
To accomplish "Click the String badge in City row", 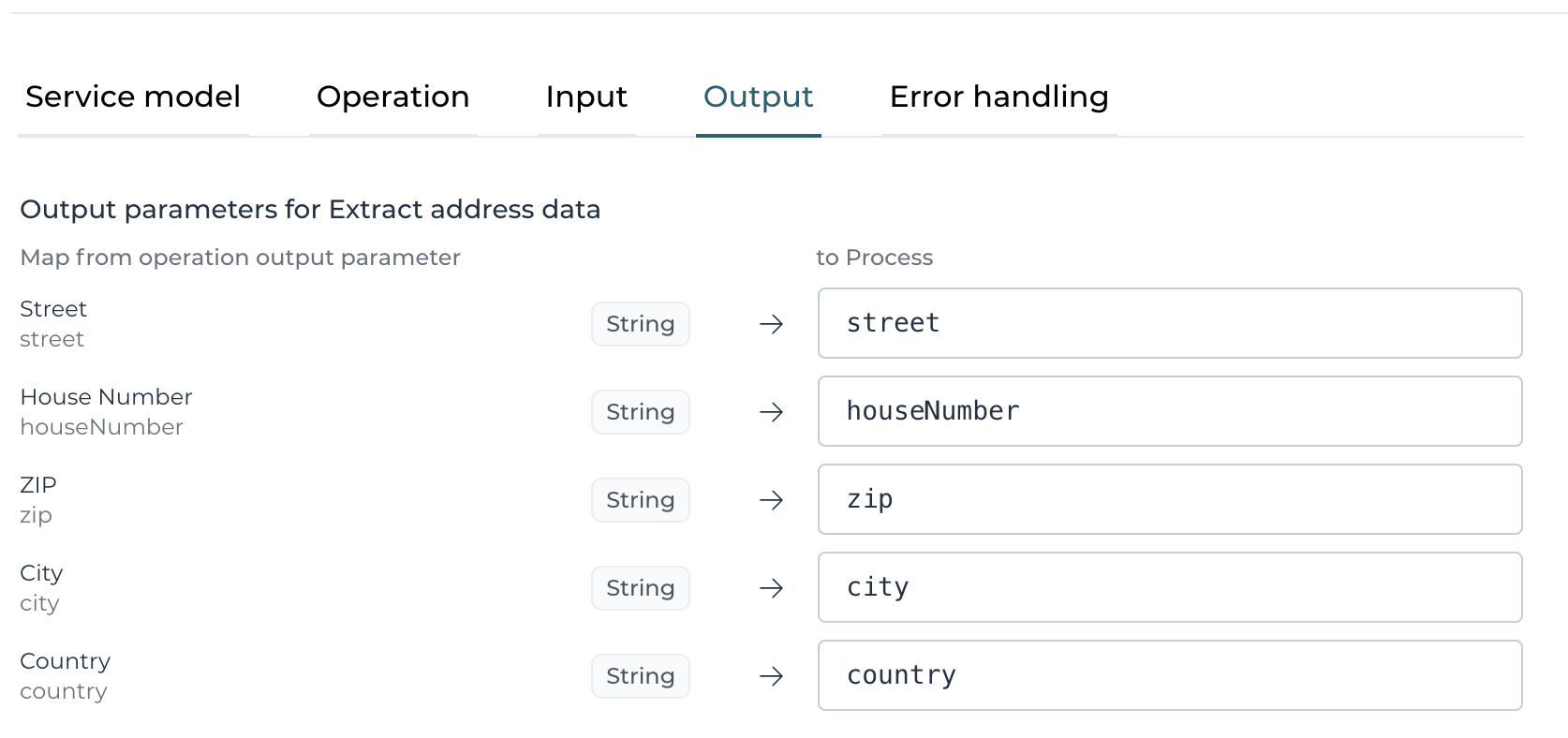I will (x=641, y=588).
